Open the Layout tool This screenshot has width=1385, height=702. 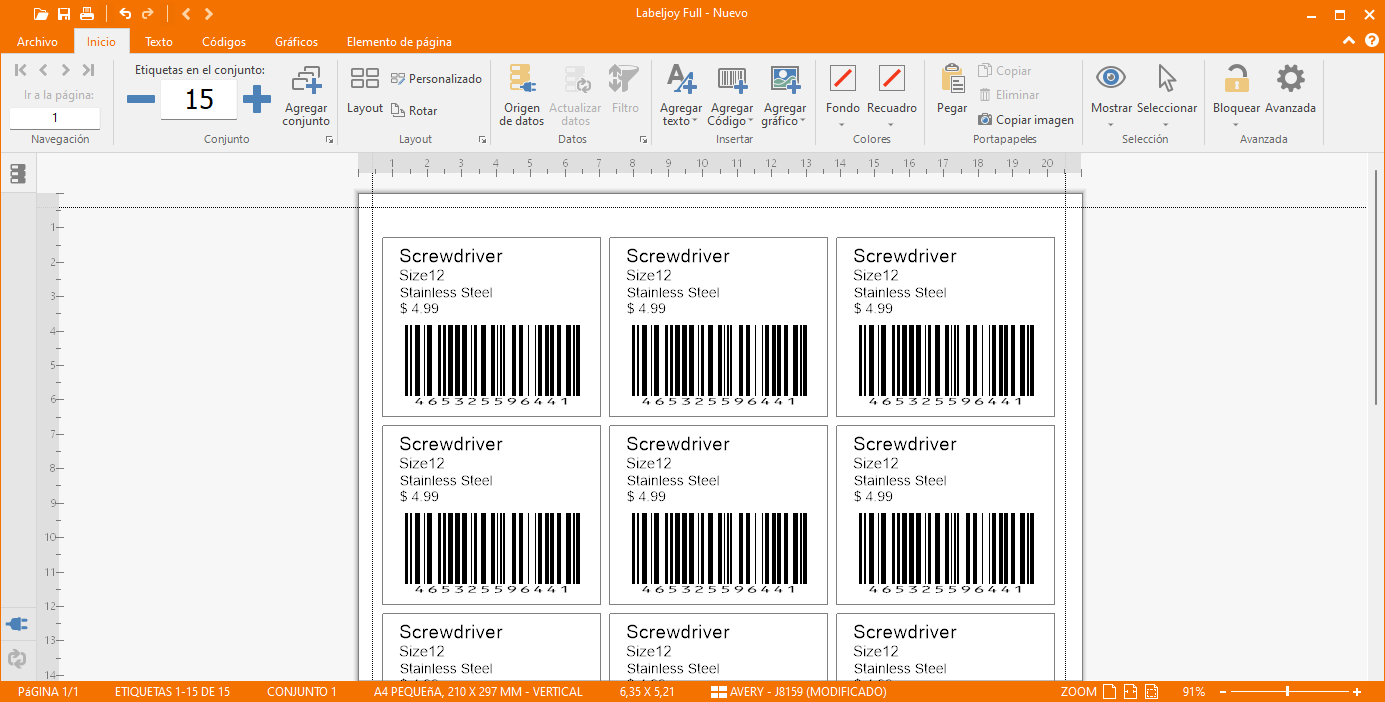pos(365,91)
